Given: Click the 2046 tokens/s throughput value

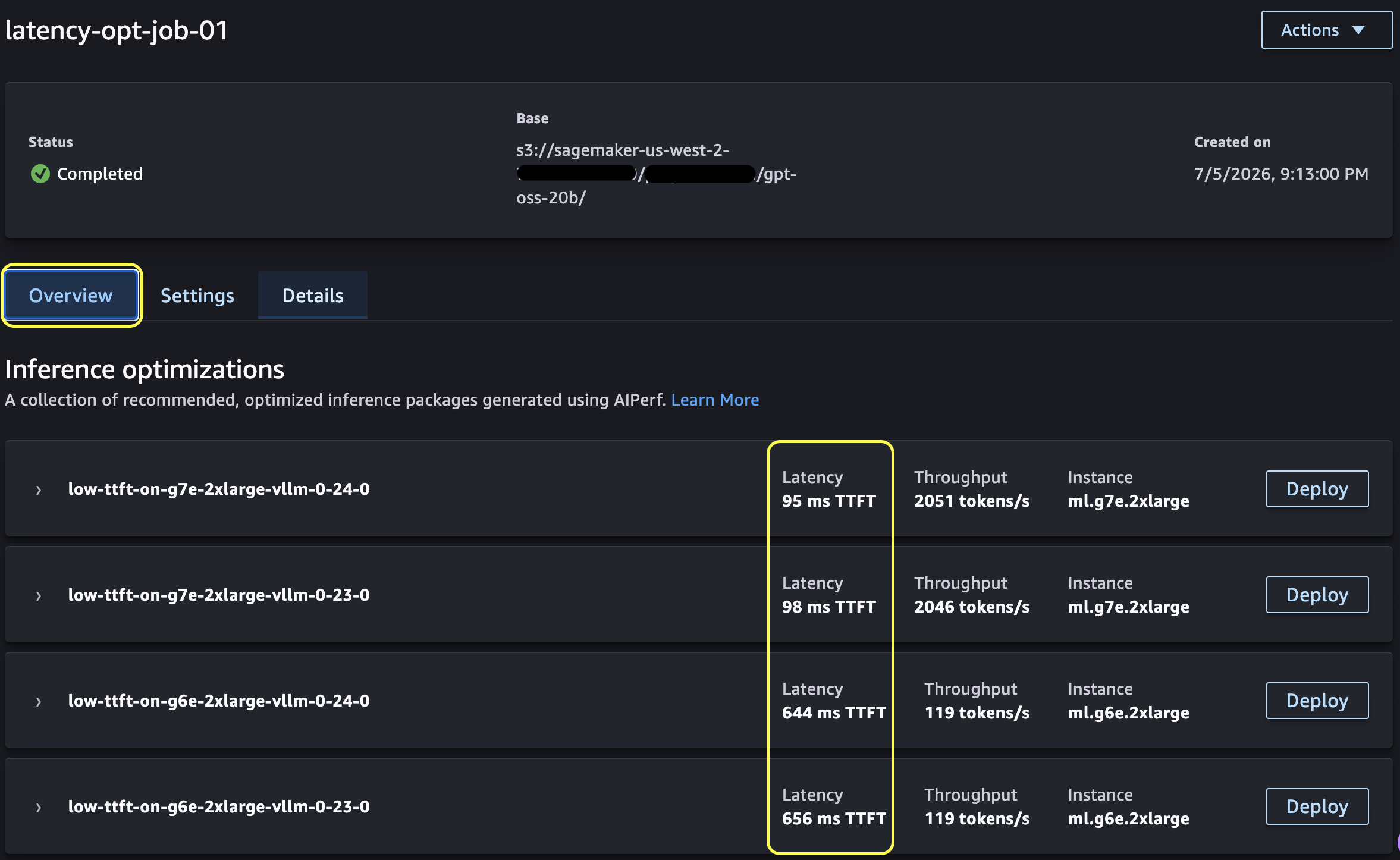Looking at the screenshot, I should pyautogui.click(x=972, y=607).
